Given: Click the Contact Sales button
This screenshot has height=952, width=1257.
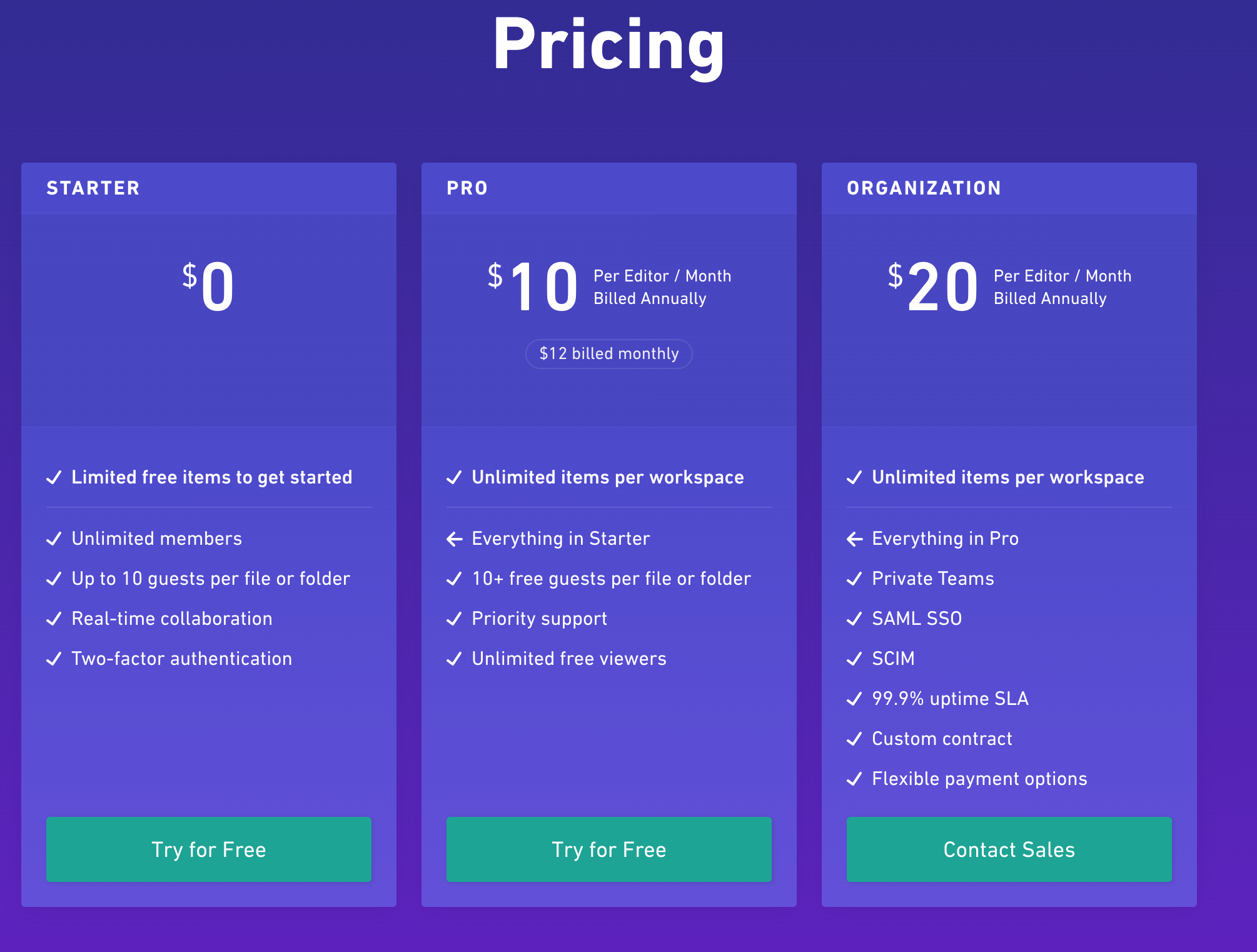Looking at the screenshot, I should [1009, 849].
